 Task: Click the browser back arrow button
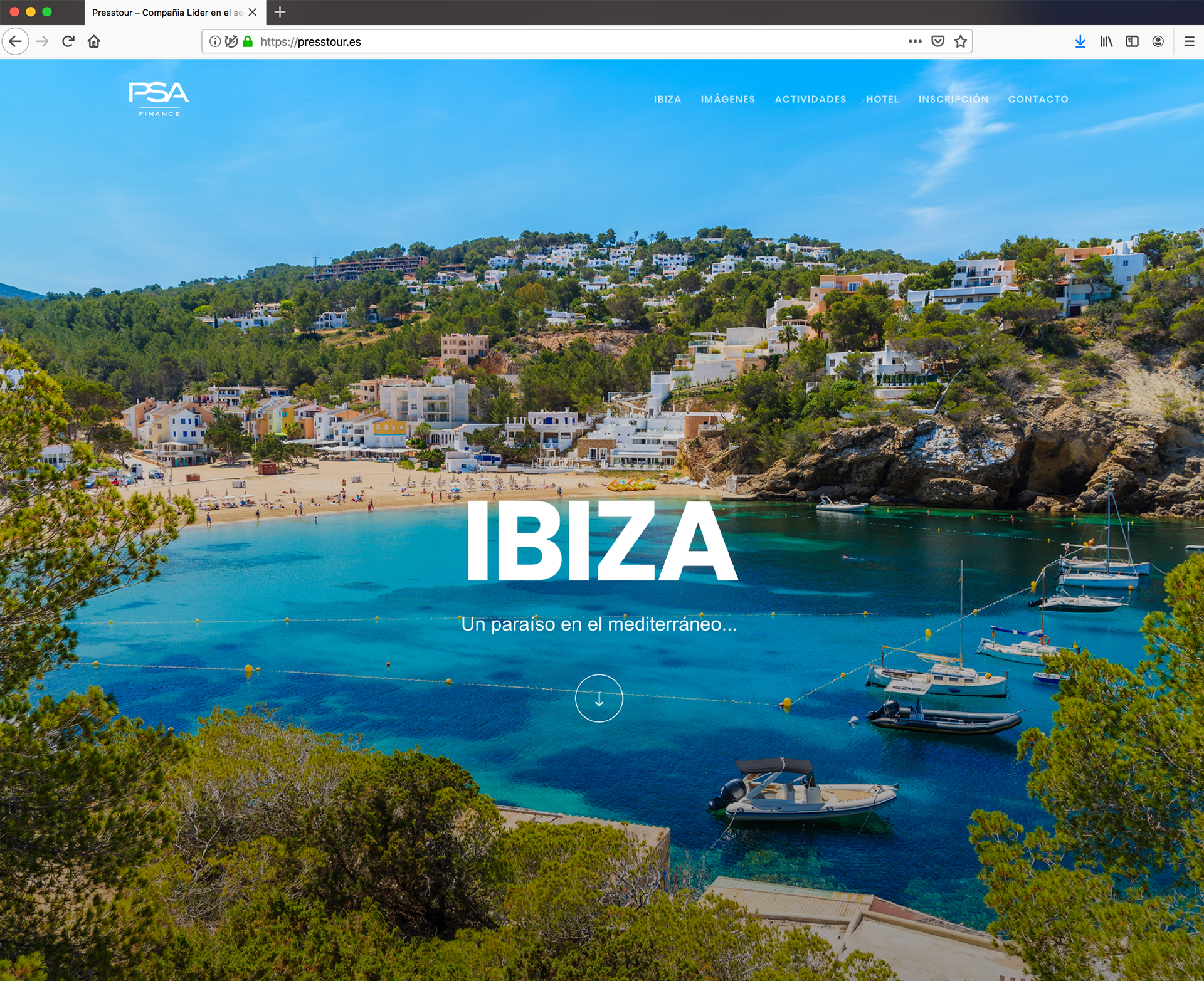16,41
